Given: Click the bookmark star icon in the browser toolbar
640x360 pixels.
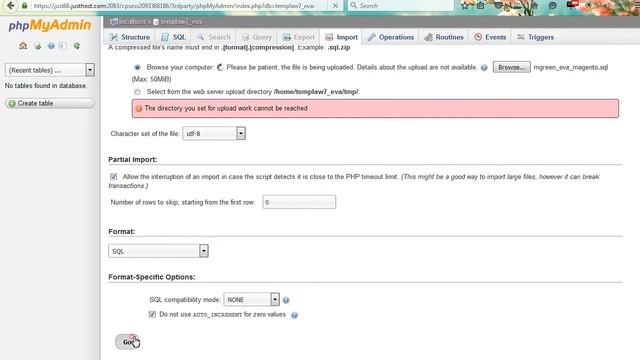Looking at the screenshot, I should (465, 6).
